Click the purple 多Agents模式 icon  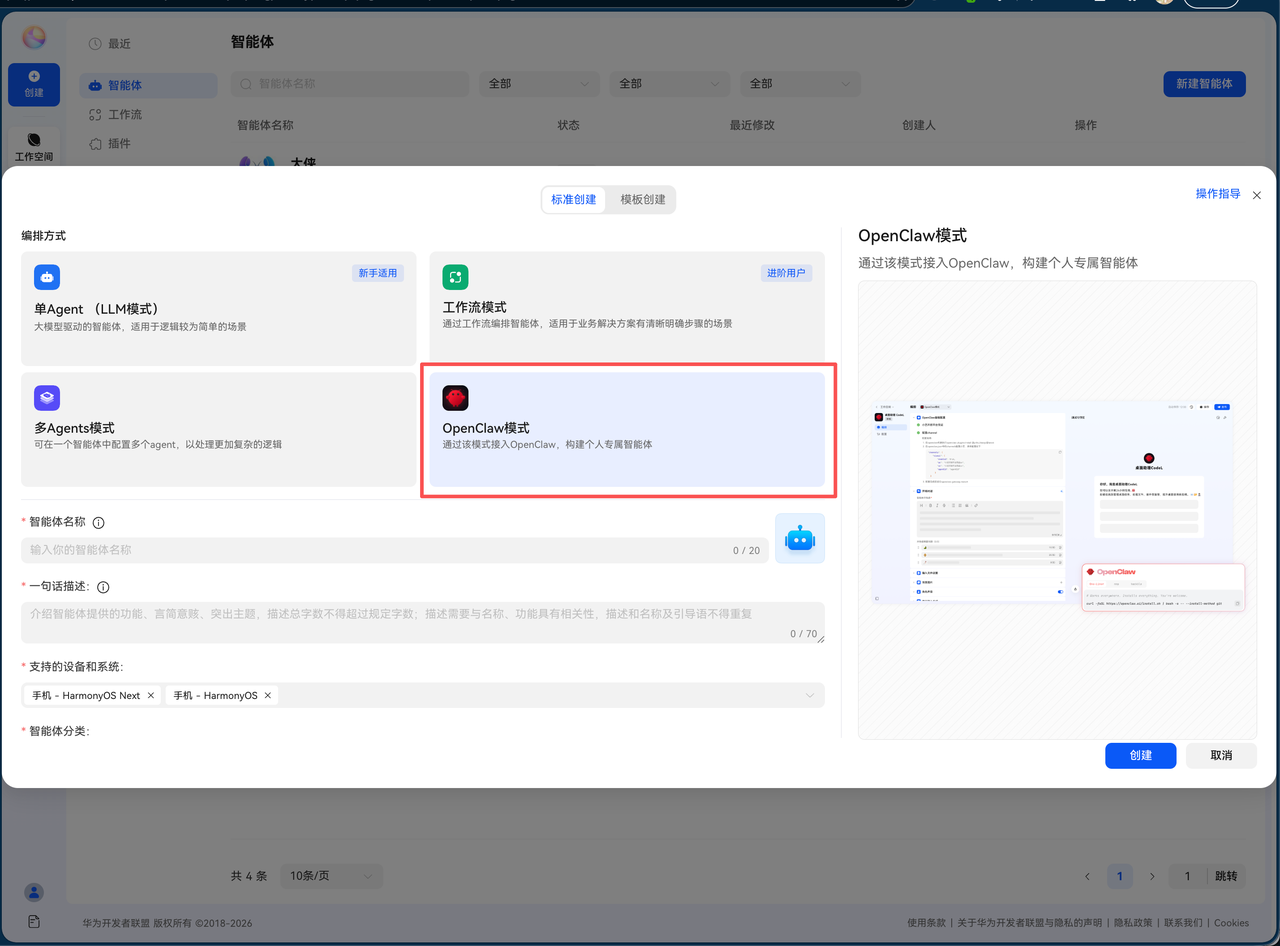(47, 398)
